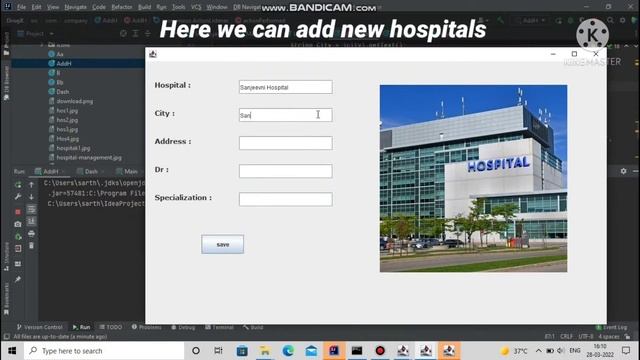Click the hospital building picture
Viewport: 640px width, 360px height.
tap(473, 178)
